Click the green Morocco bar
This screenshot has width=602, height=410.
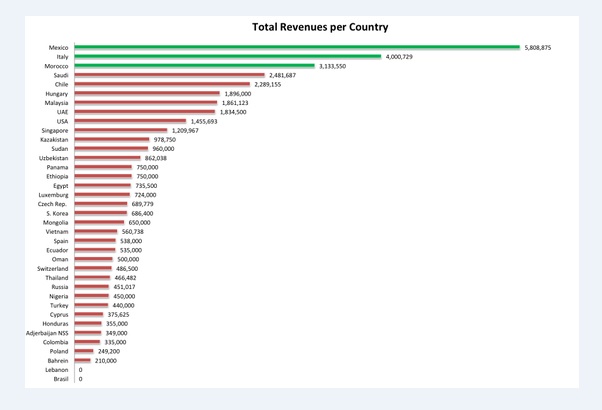pos(194,66)
